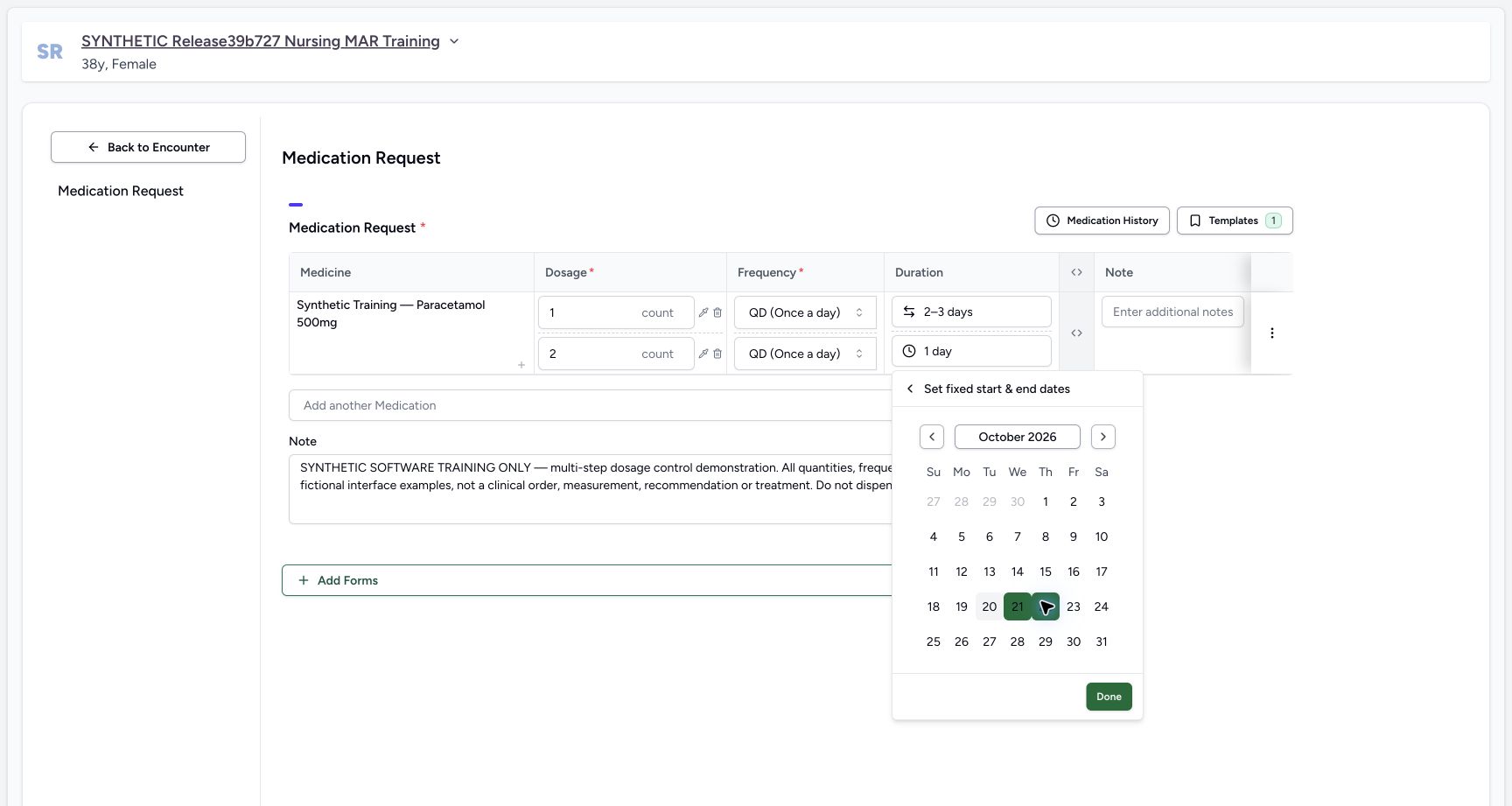This screenshot has width=1512, height=806.
Task: Select October 20 in the calendar
Action: [x=990, y=606]
